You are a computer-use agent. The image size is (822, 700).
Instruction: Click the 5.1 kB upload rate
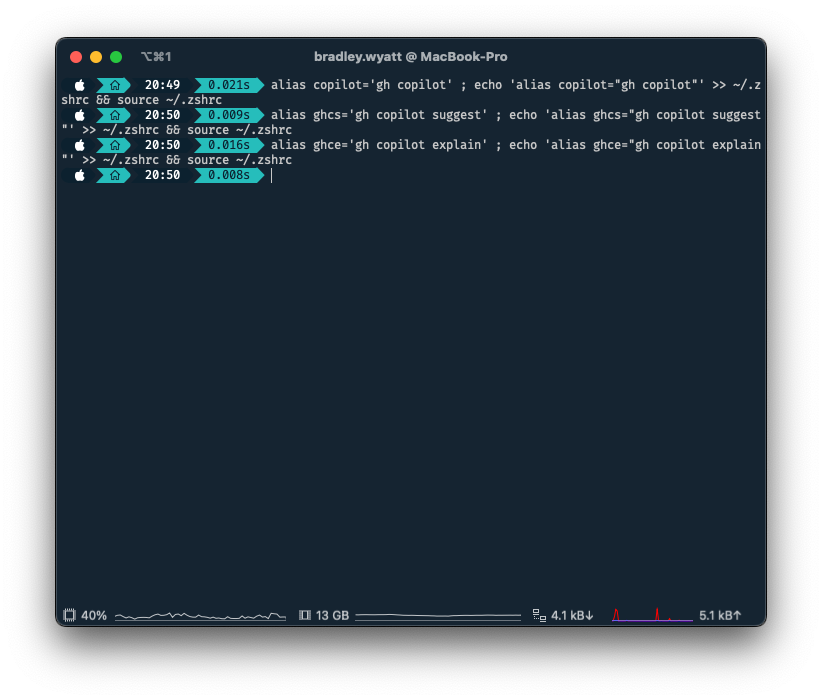pos(720,616)
